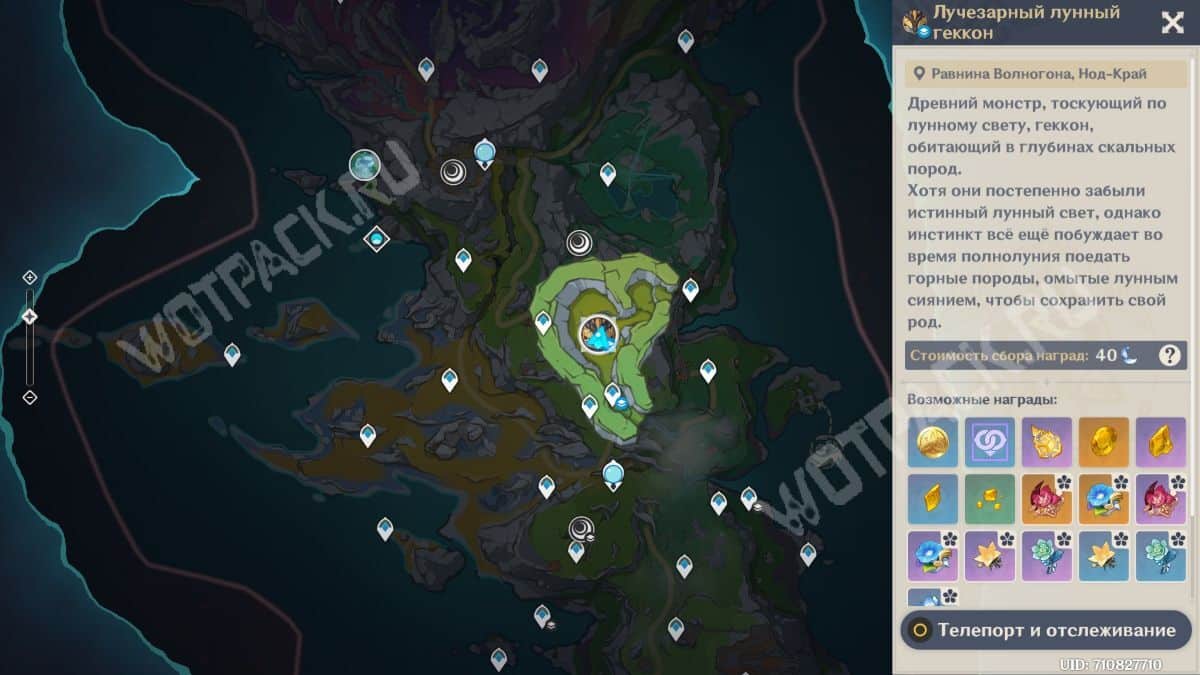The width and height of the screenshot is (1200, 675).
Task: Click the boss portrait icon beside the panel title
Action: (915, 23)
